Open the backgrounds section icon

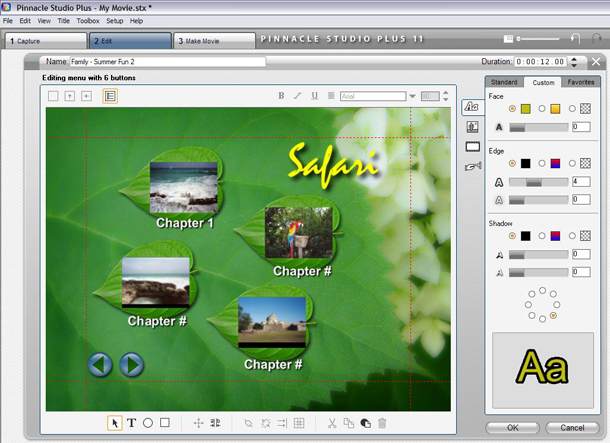pos(472,127)
